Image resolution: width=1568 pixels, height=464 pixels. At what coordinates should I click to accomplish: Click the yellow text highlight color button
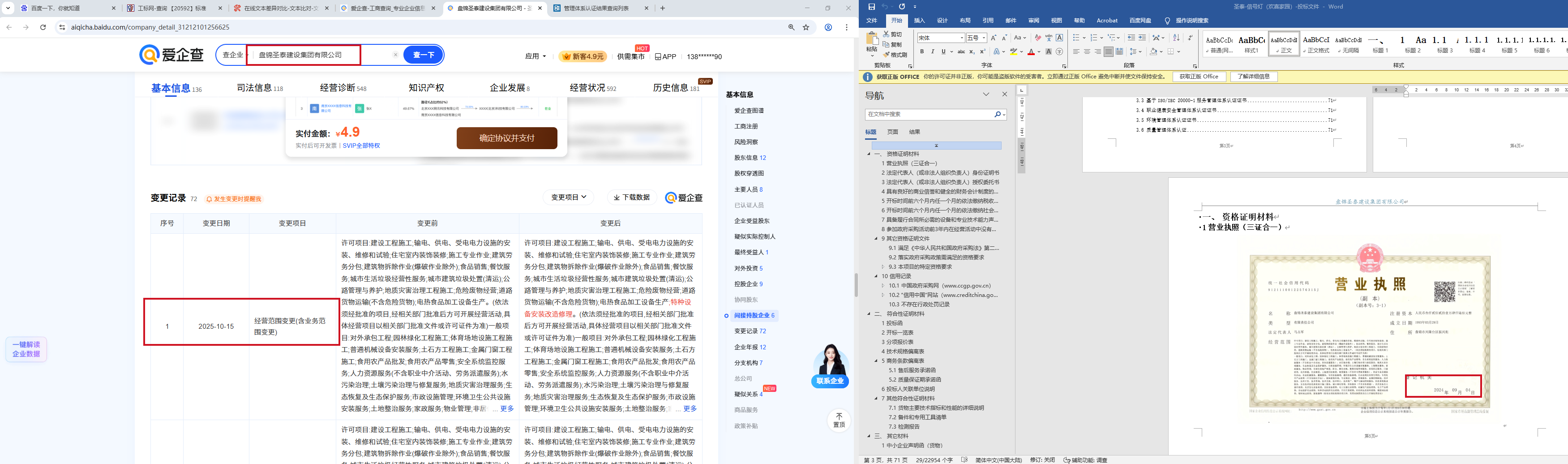[x=1014, y=52]
